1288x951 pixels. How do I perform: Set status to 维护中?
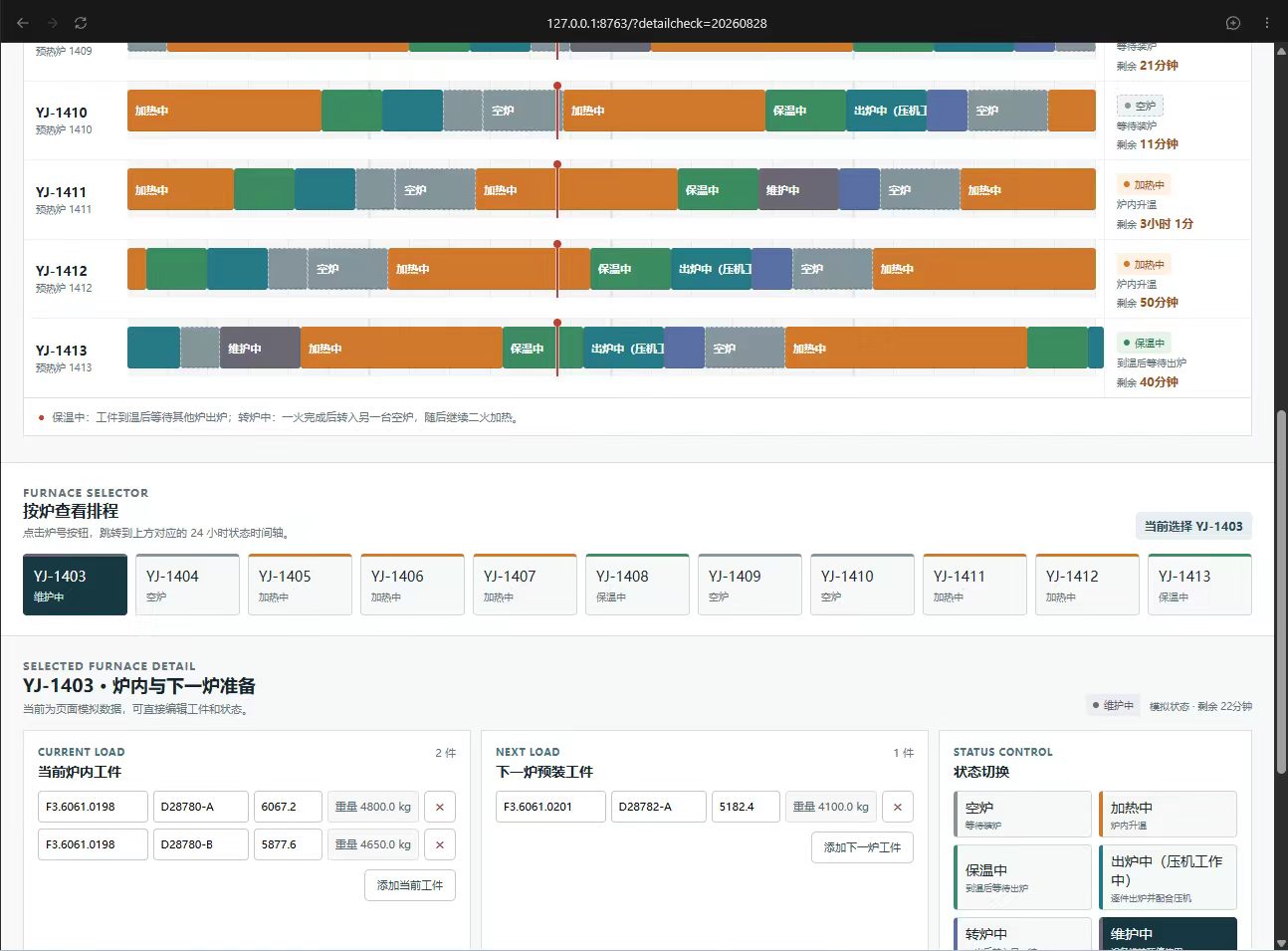coord(1168,934)
